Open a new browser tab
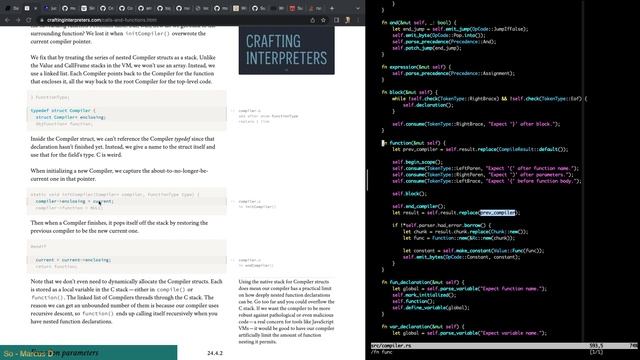Image resolution: width=640 pixels, height=360 pixels. 332,8
